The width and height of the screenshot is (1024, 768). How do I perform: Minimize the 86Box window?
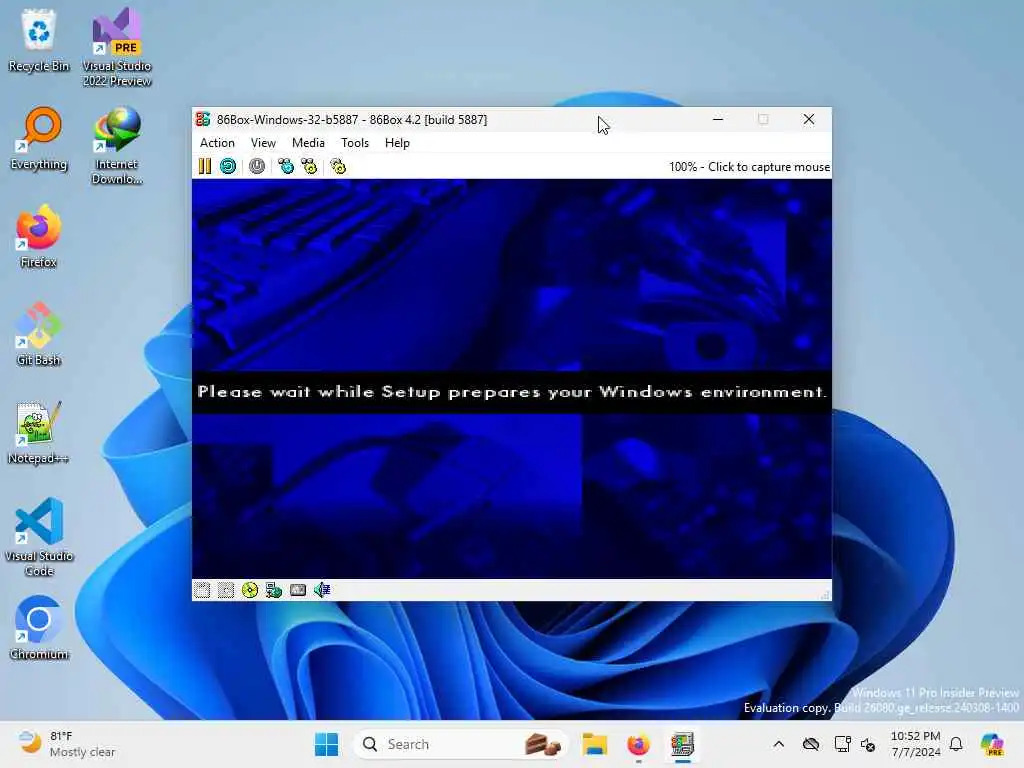coord(718,120)
